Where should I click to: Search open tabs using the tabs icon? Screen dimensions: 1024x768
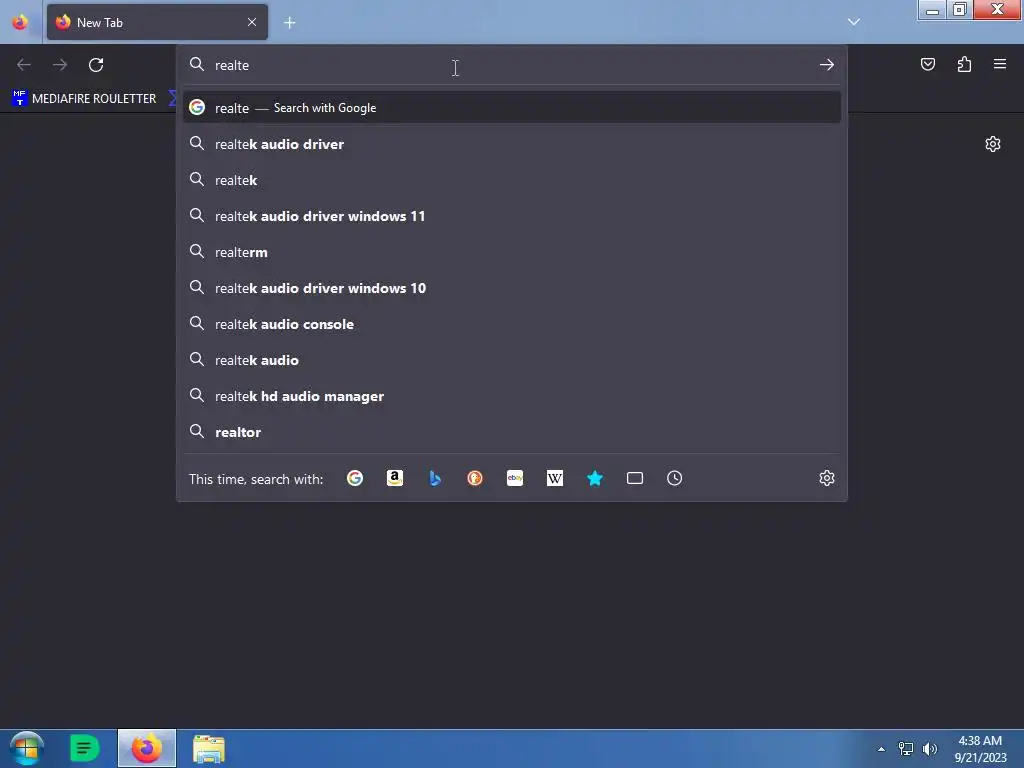coord(635,478)
